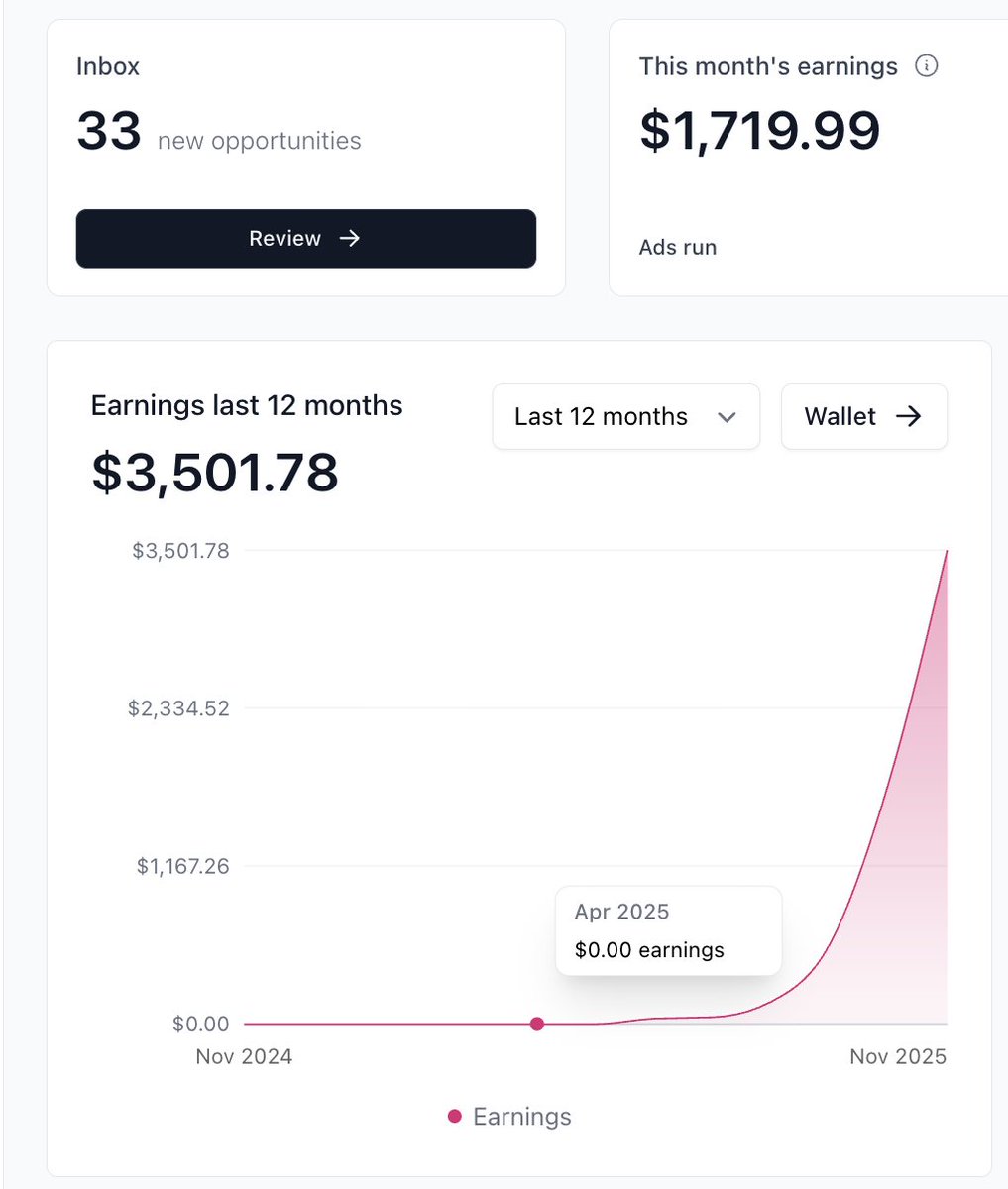The height and width of the screenshot is (1189, 1008).
Task: Click the Earnings last 12 months heading
Action: 246,404
